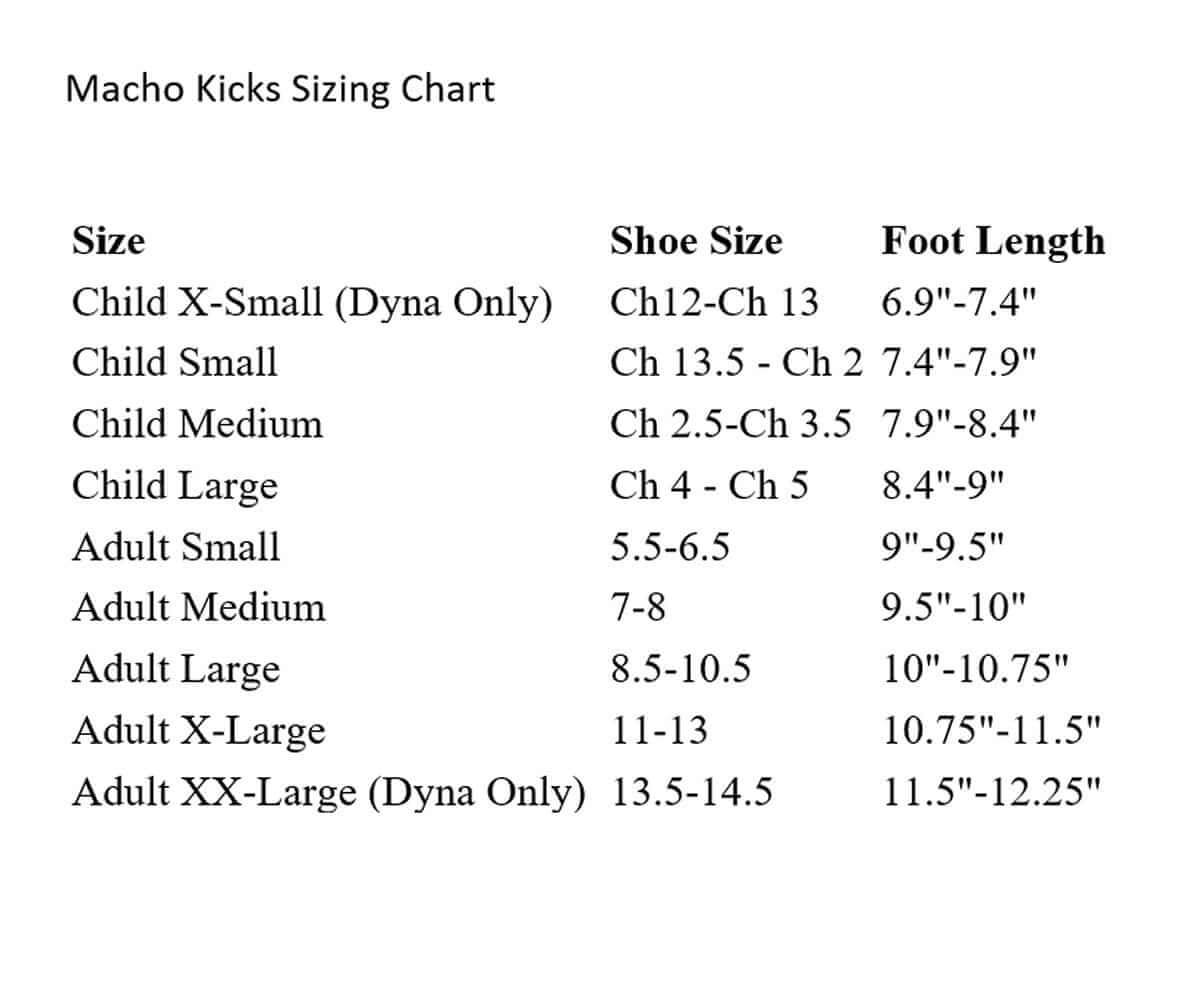Click the Foot Length column header

pyautogui.click(x=993, y=241)
